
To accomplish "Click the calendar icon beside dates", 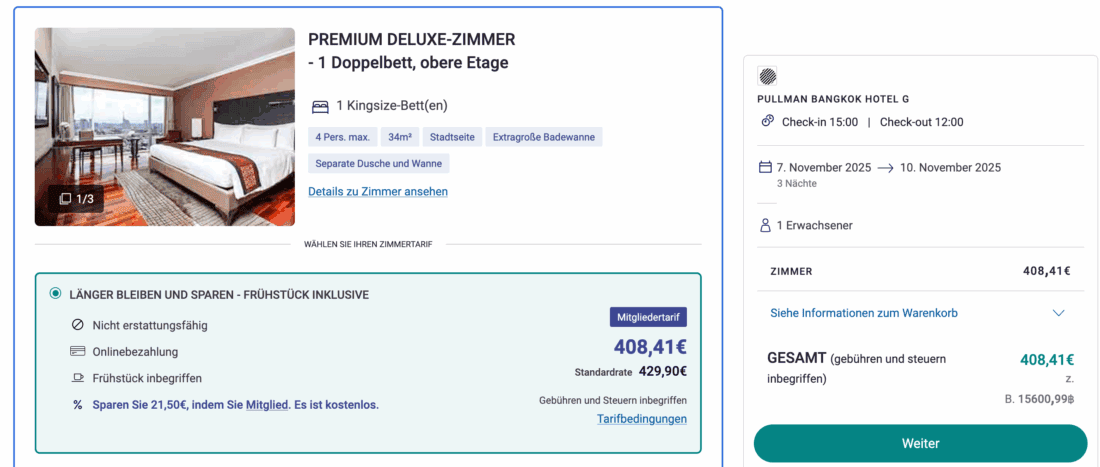I will point(765,167).
